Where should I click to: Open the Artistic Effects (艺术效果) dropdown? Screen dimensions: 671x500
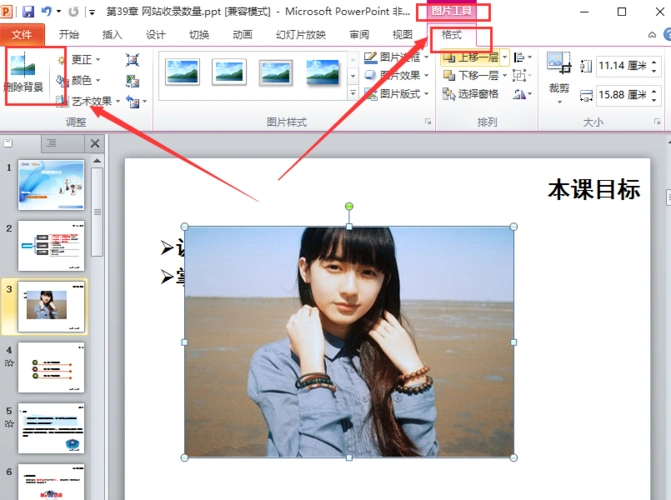[x=89, y=101]
